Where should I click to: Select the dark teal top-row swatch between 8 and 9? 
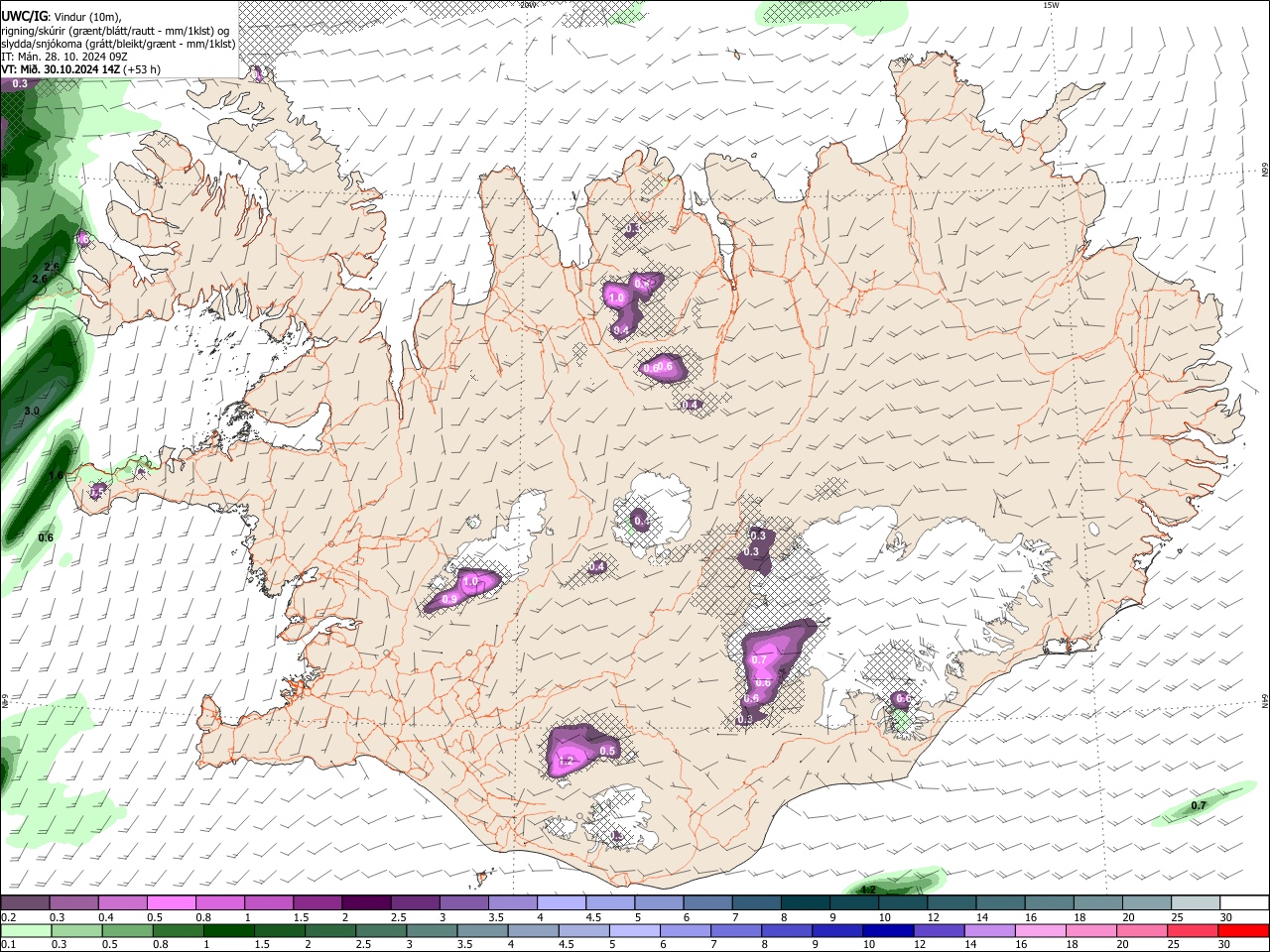pyautogui.click(x=804, y=902)
